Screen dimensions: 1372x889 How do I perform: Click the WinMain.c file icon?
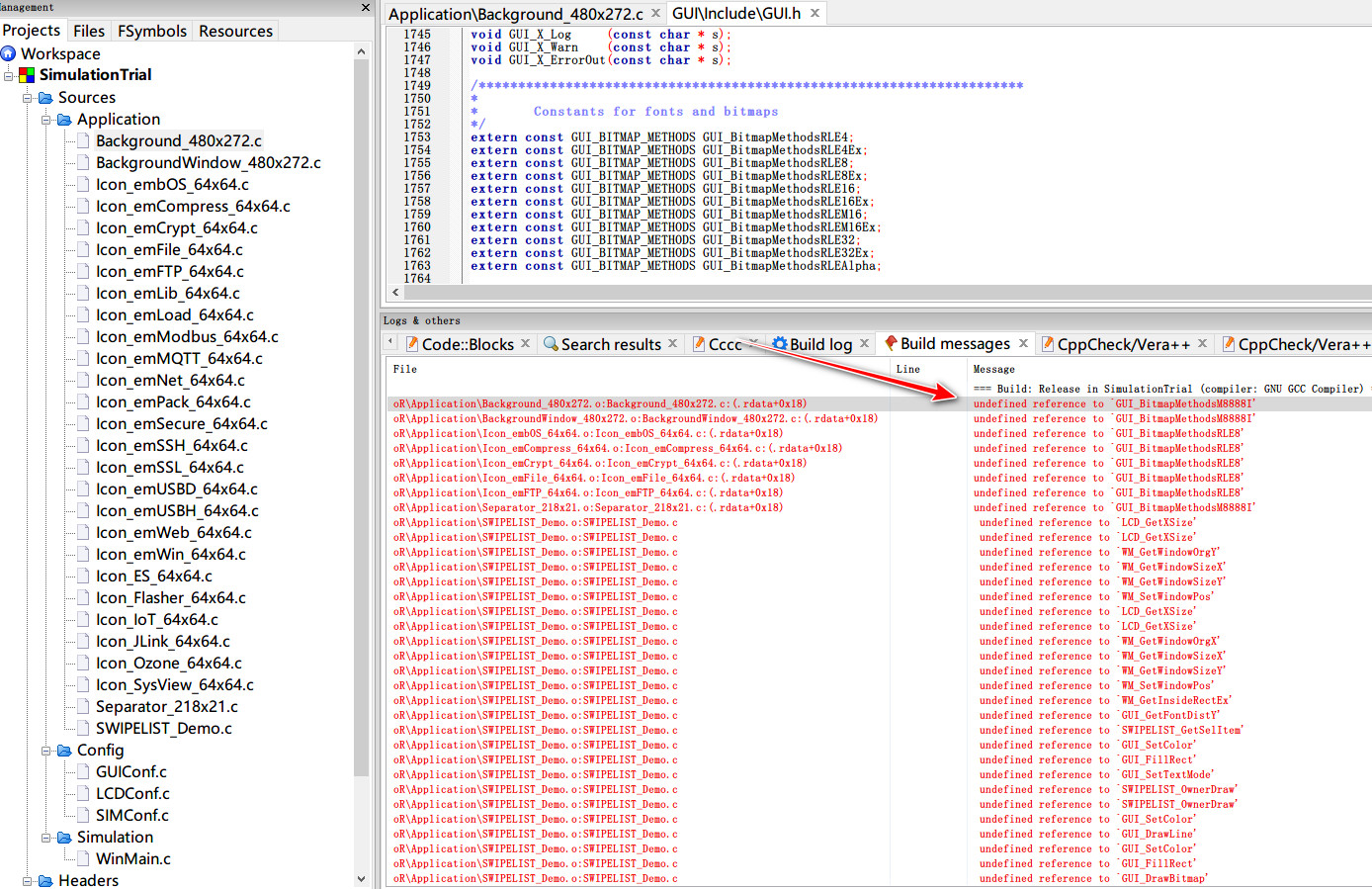click(x=84, y=859)
